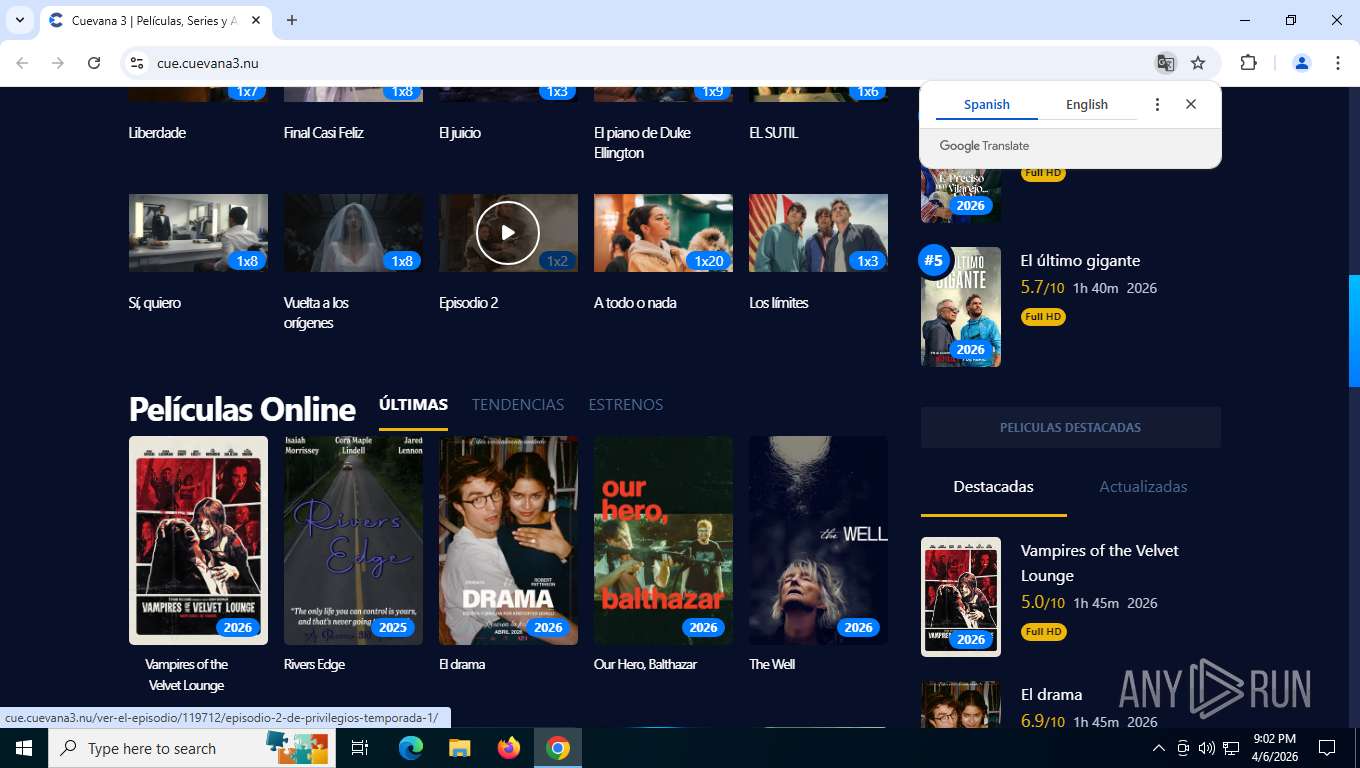Open the El drama movie poster
The height and width of the screenshot is (768, 1360).
pos(508,540)
